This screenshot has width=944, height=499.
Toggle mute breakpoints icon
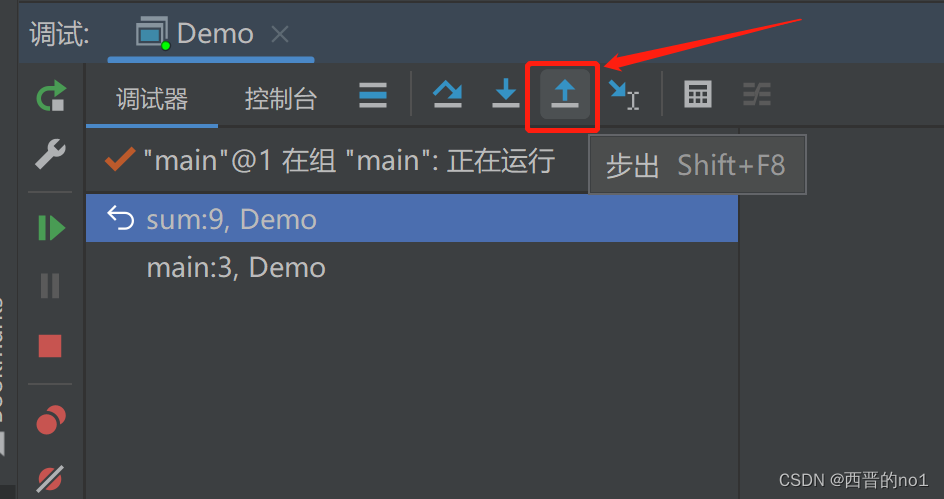[x=50, y=479]
